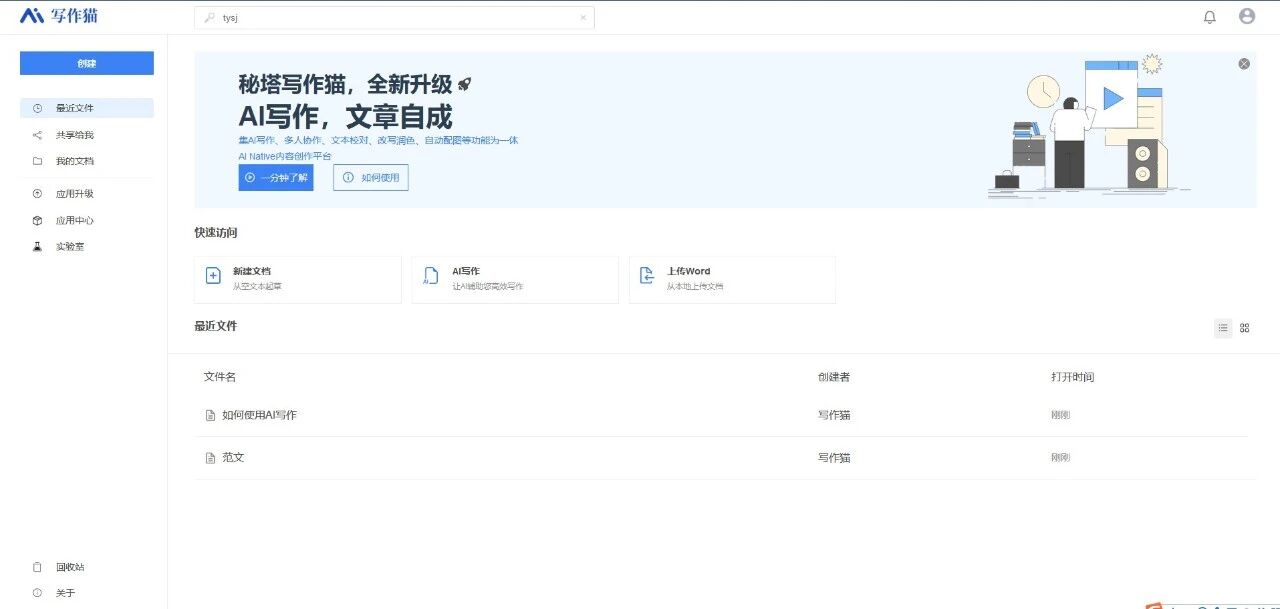The width and height of the screenshot is (1280, 609).
Task: Click the upload Word file icon
Action: click(x=647, y=276)
